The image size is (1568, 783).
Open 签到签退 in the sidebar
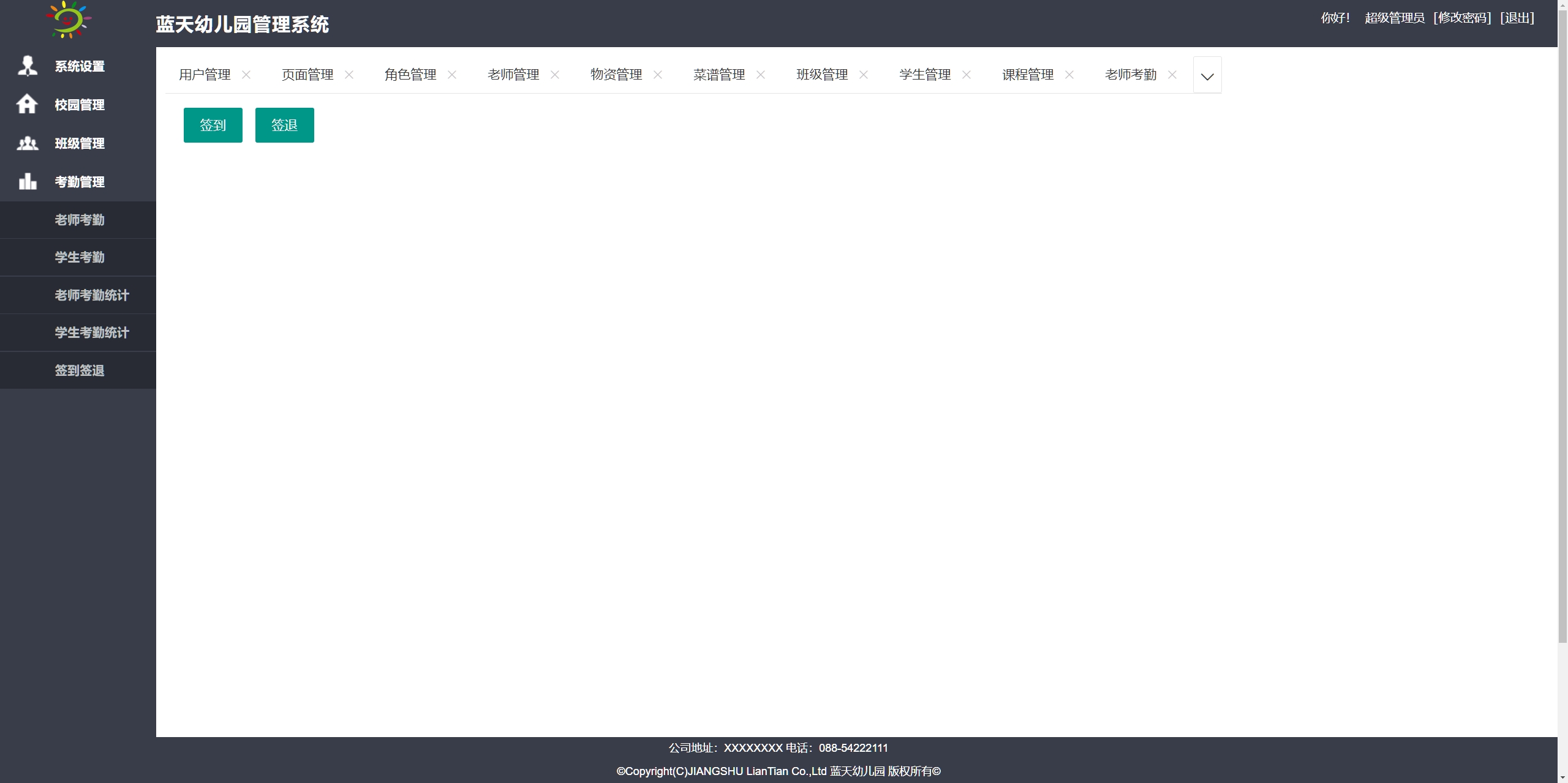pyautogui.click(x=78, y=370)
